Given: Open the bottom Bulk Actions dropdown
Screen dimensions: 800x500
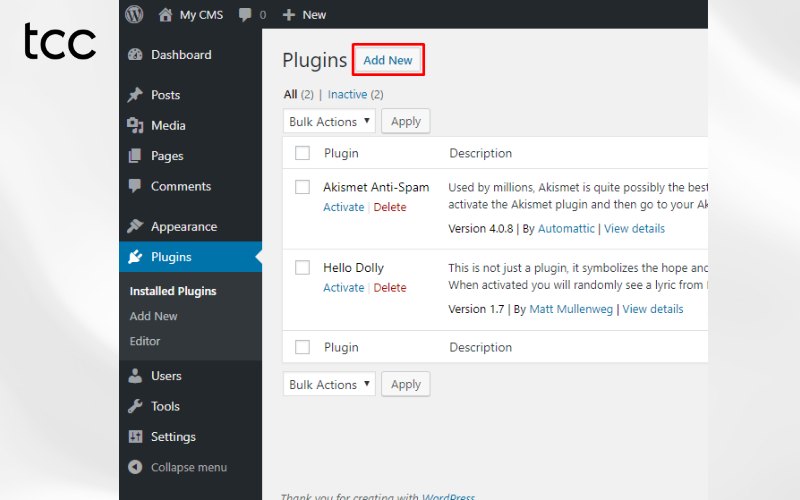Looking at the screenshot, I should (329, 384).
